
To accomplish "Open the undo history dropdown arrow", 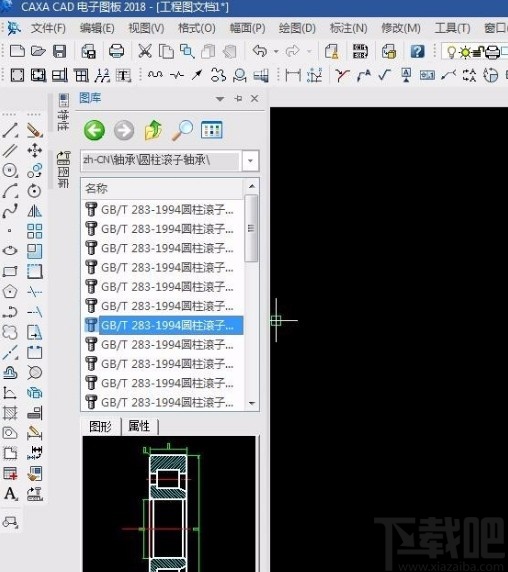I will [276, 51].
